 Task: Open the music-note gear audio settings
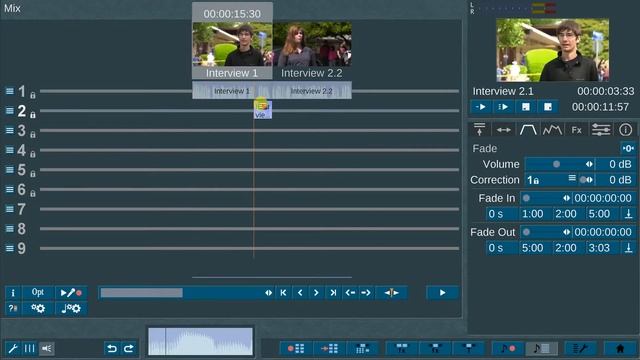pos(71,309)
